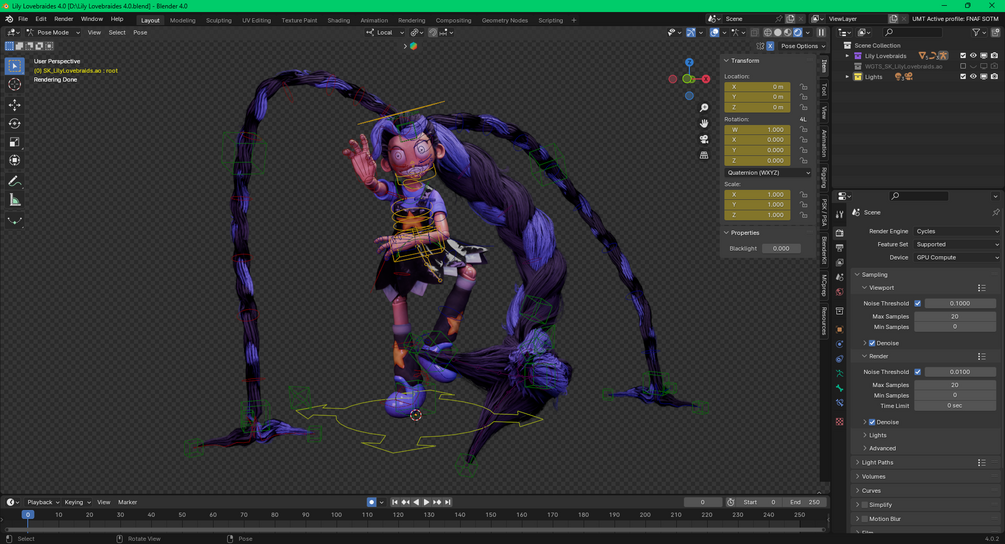Select the Annotate pencil tool

pos(14,182)
